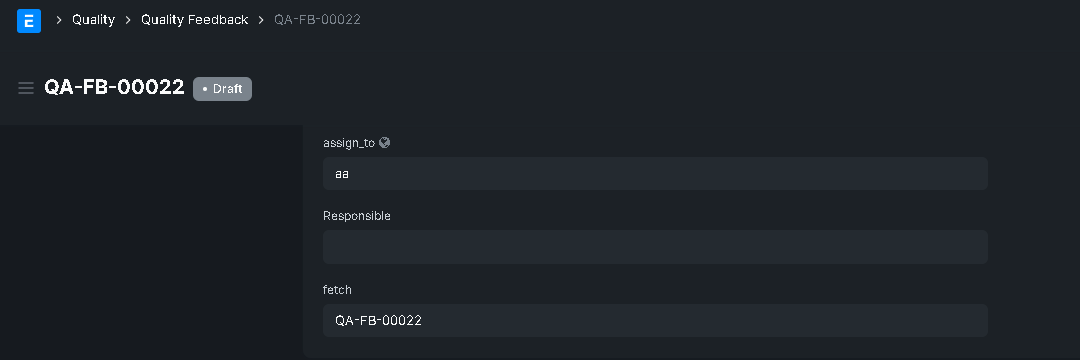Click the empty left sidebar panel
The width and height of the screenshot is (1080, 360).
pyautogui.click(x=152, y=242)
